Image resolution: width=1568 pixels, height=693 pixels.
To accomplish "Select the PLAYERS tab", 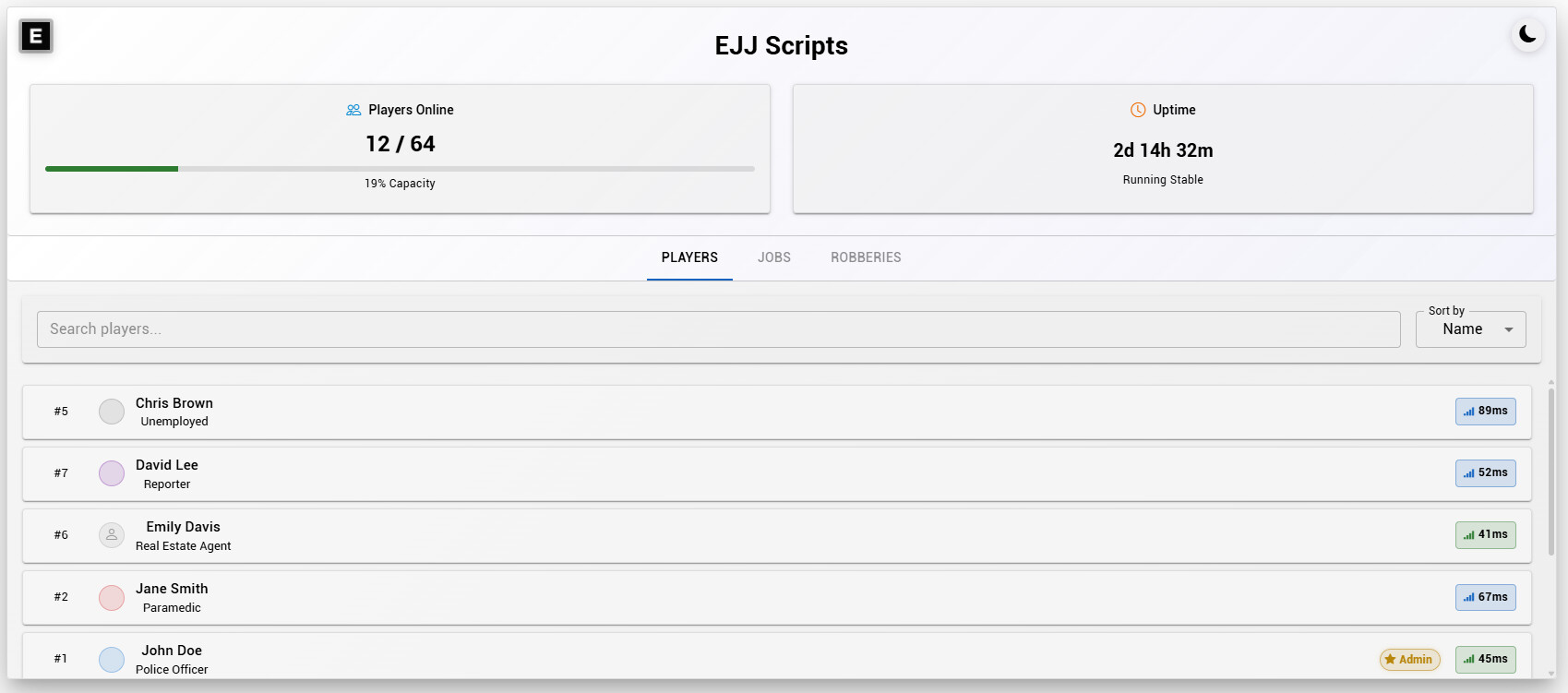I will point(688,257).
